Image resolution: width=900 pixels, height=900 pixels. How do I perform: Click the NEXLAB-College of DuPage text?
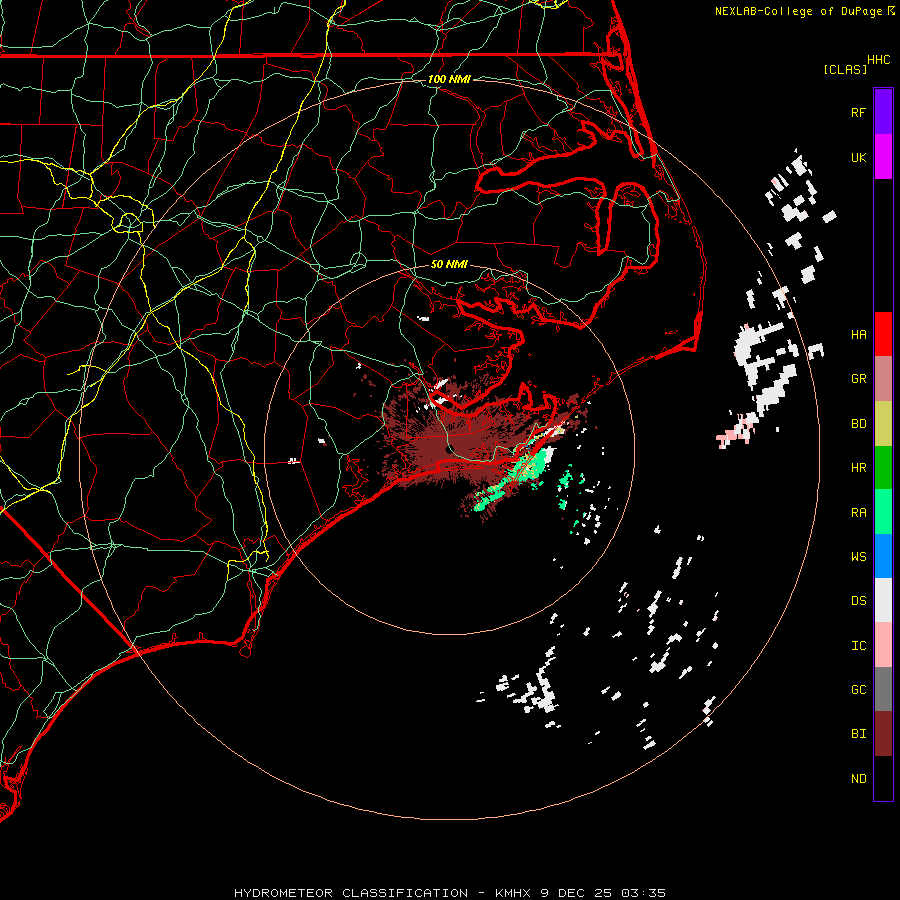click(798, 11)
